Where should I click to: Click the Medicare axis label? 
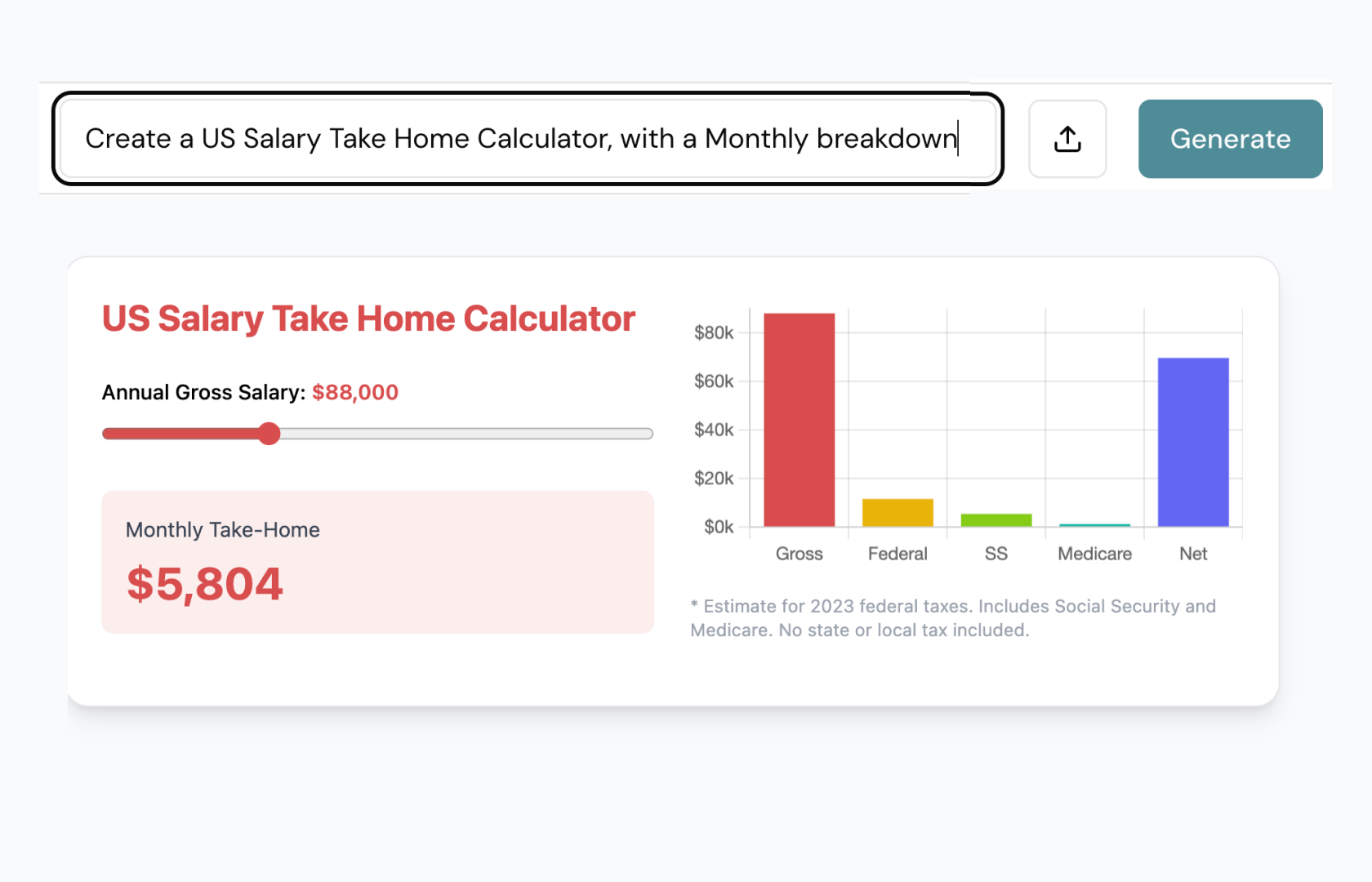[x=1094, y=553]
